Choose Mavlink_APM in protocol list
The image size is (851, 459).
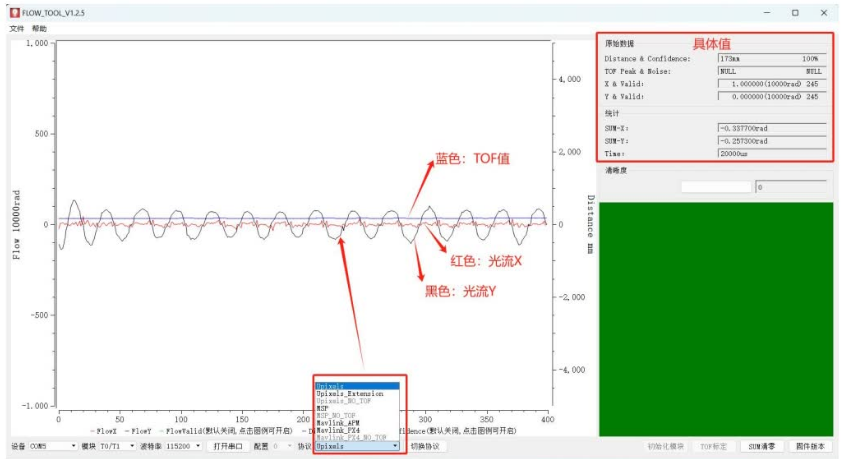pos(357,423)
